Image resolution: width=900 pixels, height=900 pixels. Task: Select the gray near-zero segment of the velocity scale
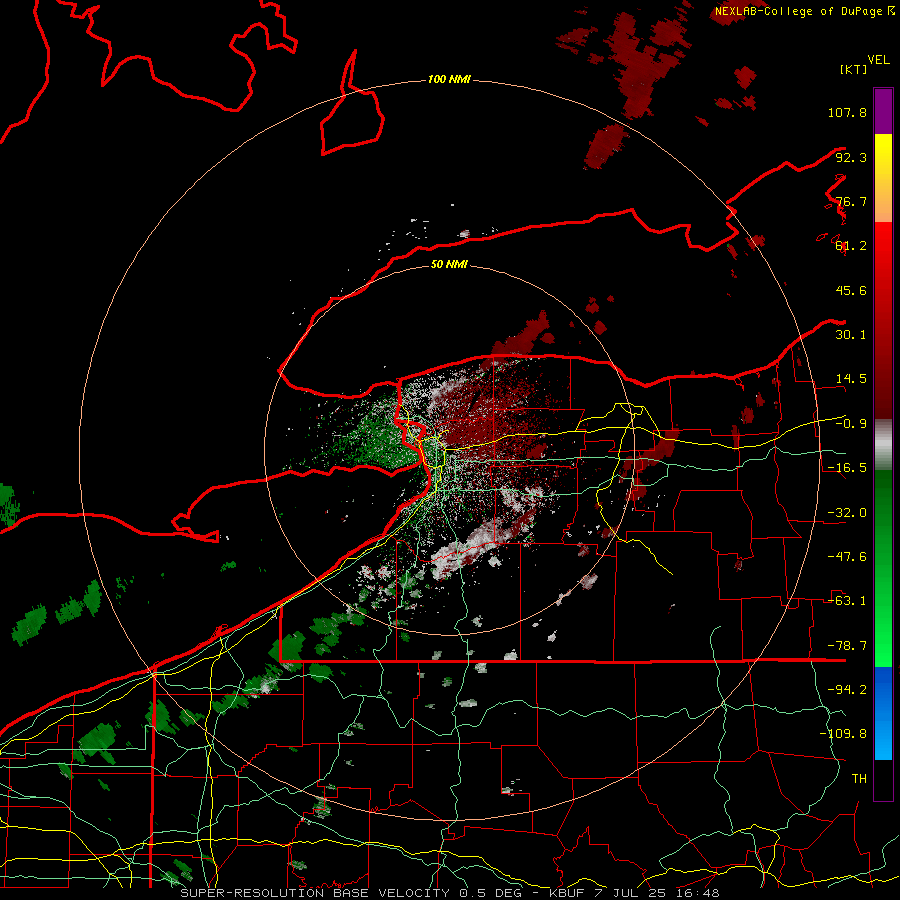tap(883, 445)
